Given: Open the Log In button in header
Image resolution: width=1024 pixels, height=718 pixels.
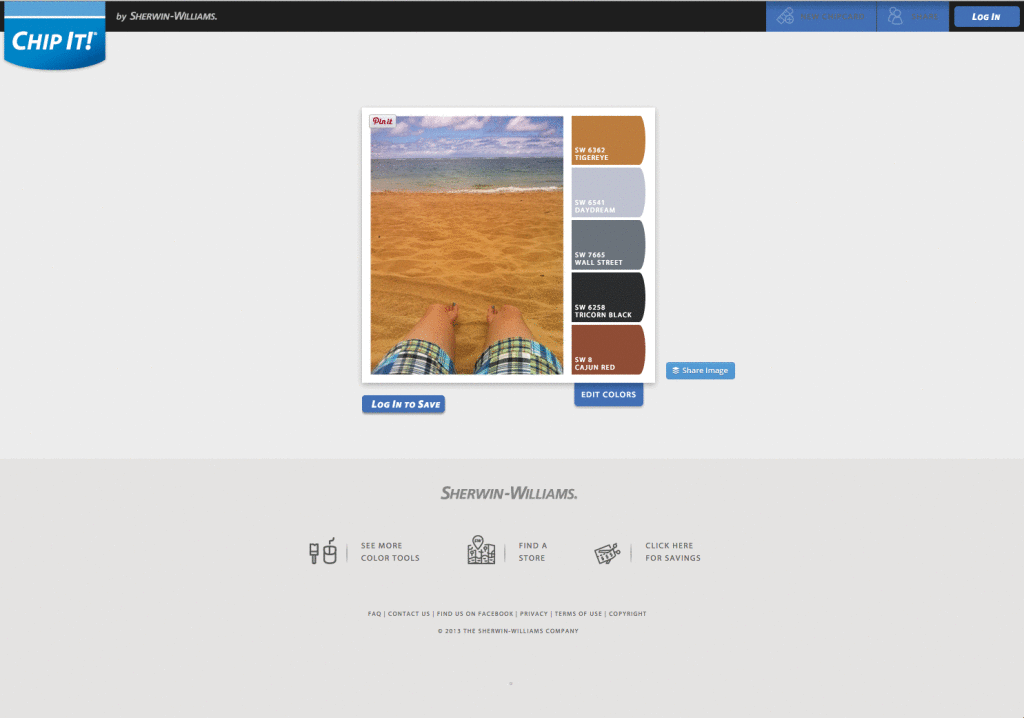Looking at the screenshot, I should click(x=986, y=16).
